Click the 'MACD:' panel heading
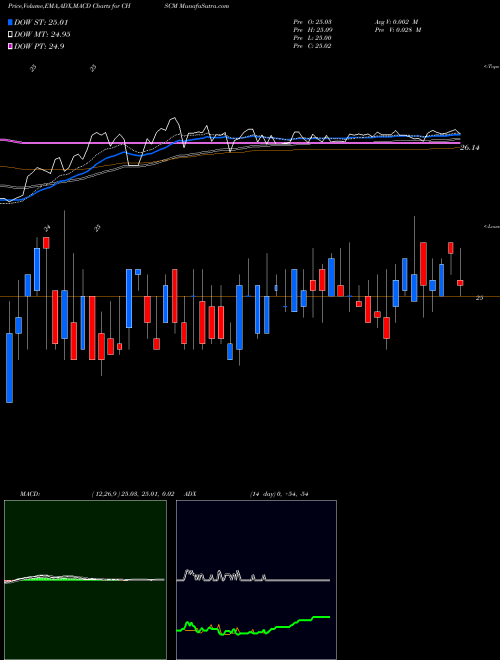Viewport: 500px width, 660px height. [x=30, y=494]
